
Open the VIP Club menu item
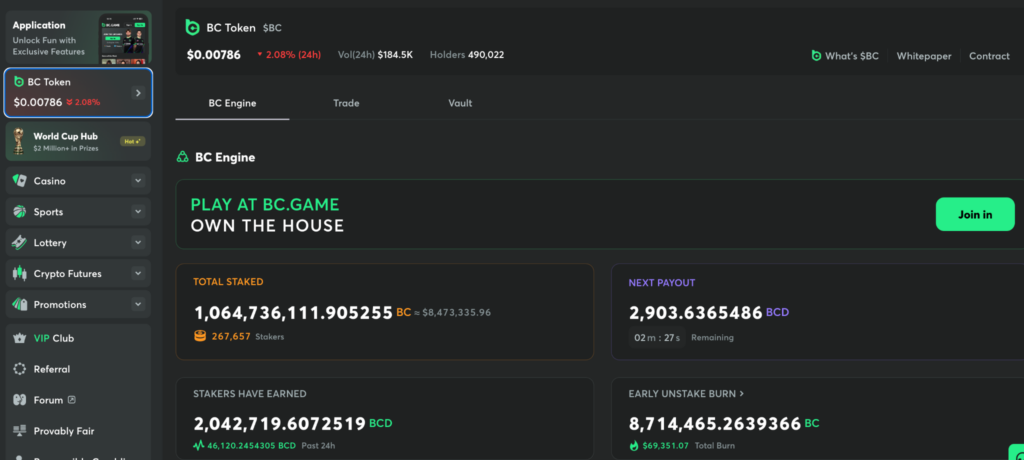(x=78, y=338)
